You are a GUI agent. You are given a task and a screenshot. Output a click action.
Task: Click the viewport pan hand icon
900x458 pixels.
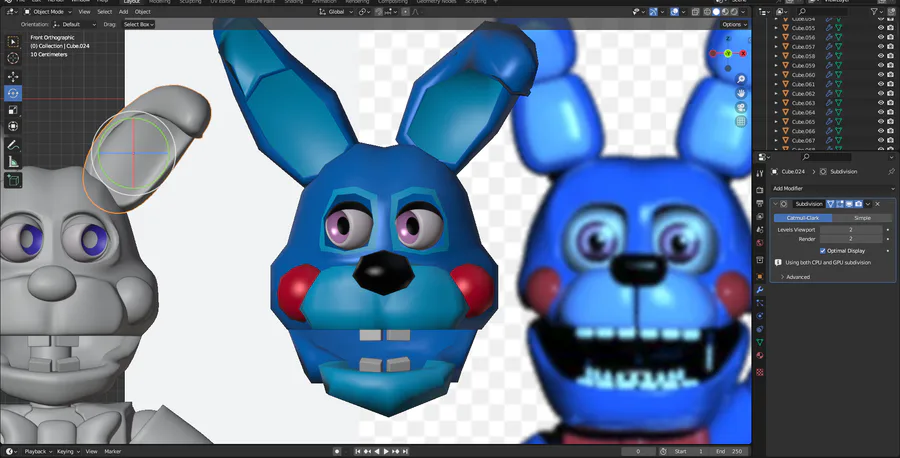[741, 93]
